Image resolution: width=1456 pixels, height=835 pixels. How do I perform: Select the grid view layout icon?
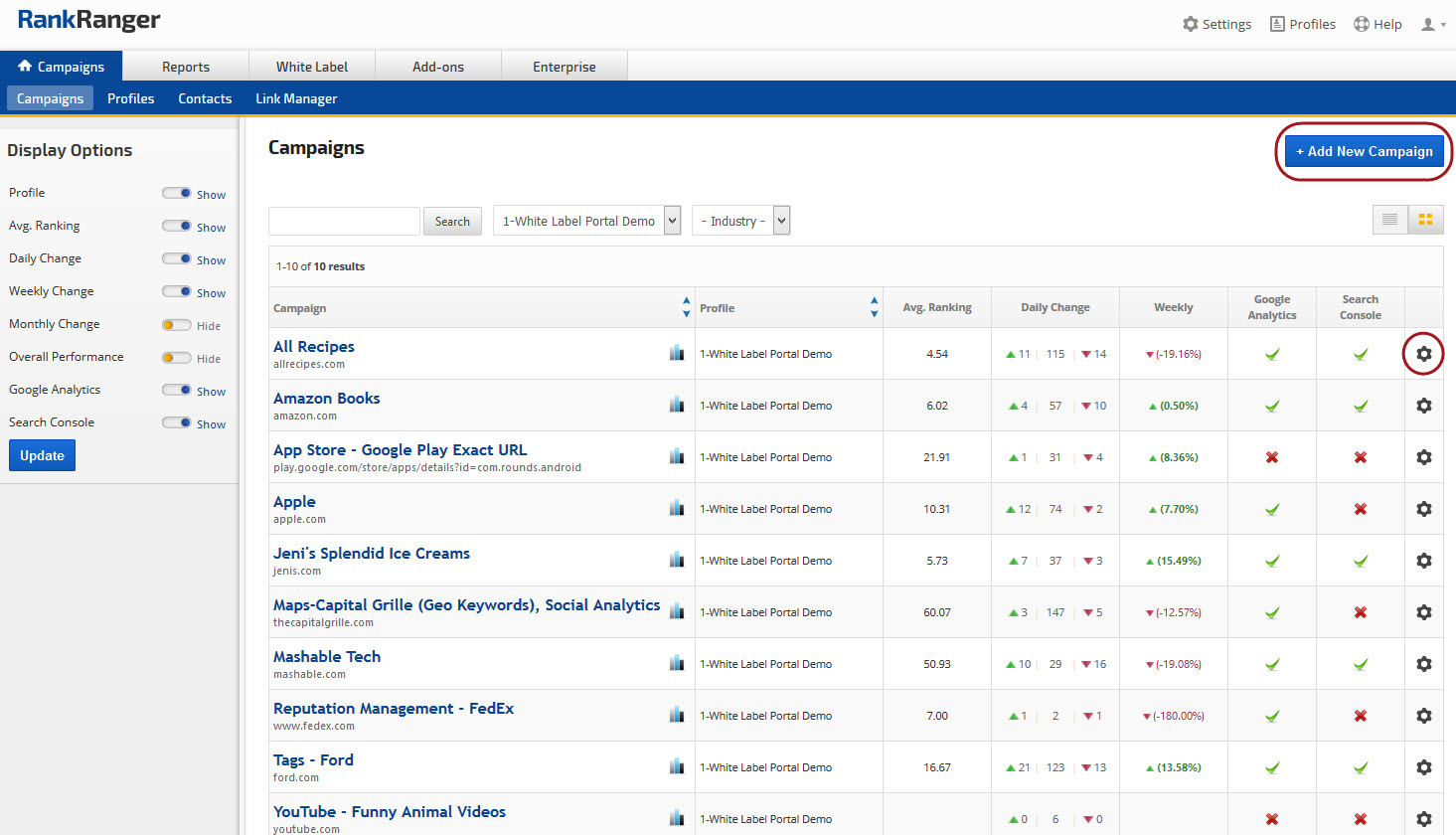click(x=1425, y=220)
